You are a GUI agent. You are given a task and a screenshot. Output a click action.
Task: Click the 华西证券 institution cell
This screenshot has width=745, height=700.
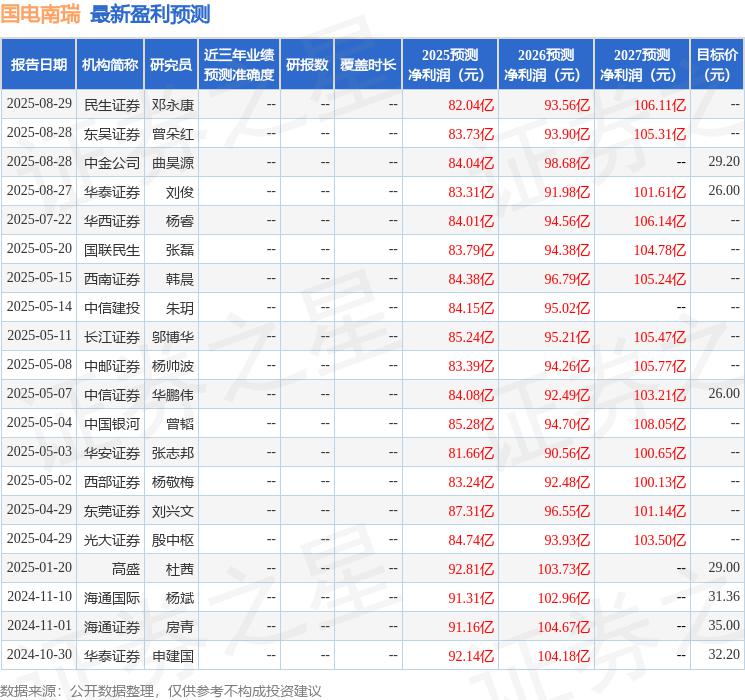pyautogui.click(x=112, y=221)
